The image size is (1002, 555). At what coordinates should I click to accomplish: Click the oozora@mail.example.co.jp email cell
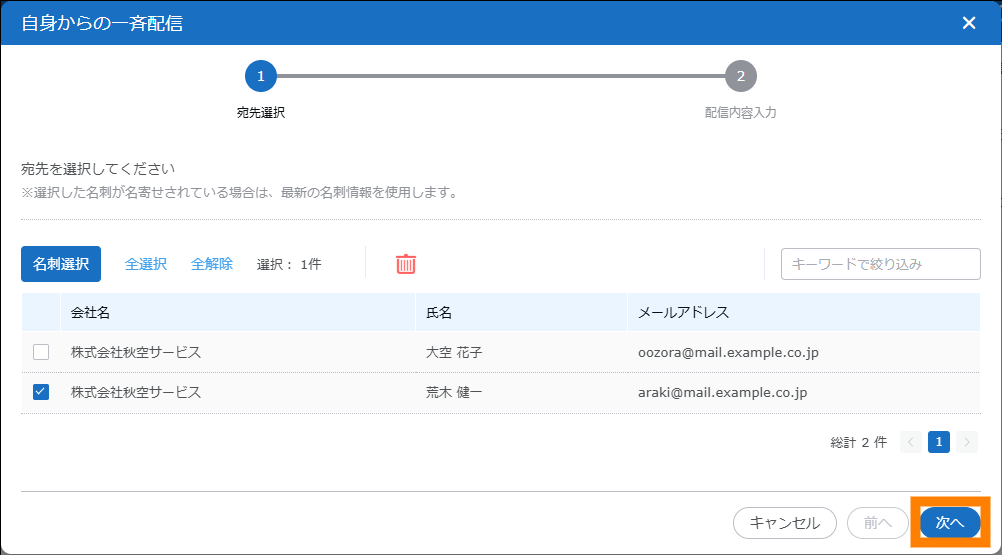click(721, 352)
